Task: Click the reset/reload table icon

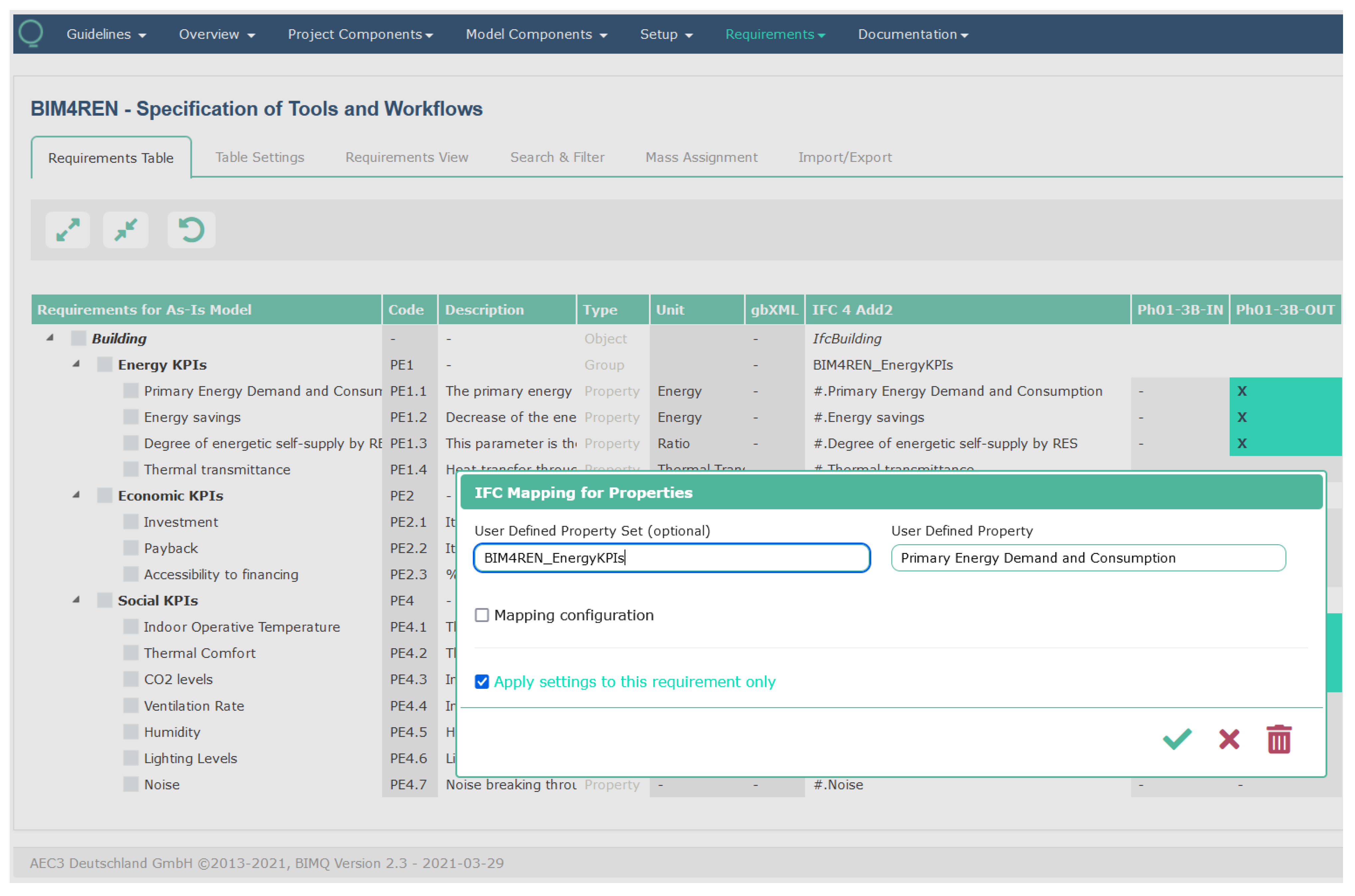Action: (x=192, y=230)
